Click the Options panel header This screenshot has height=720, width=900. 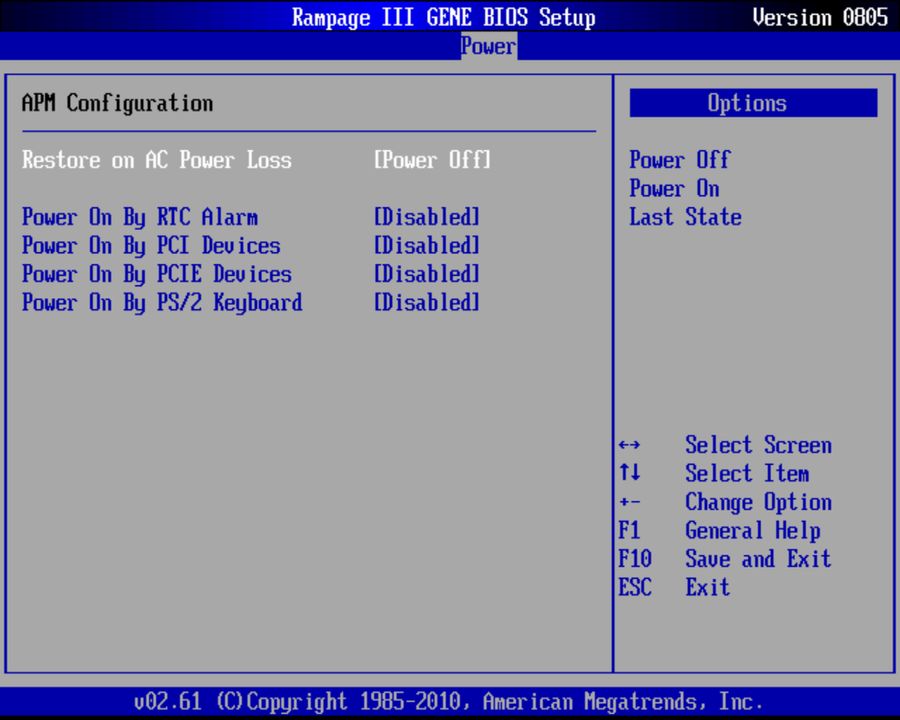coord(753,103)
